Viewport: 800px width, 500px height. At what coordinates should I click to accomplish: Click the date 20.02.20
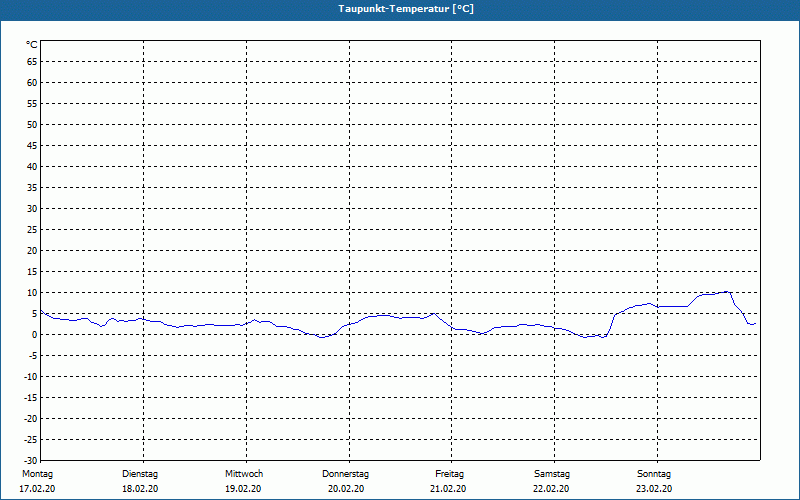click(346, 489)
